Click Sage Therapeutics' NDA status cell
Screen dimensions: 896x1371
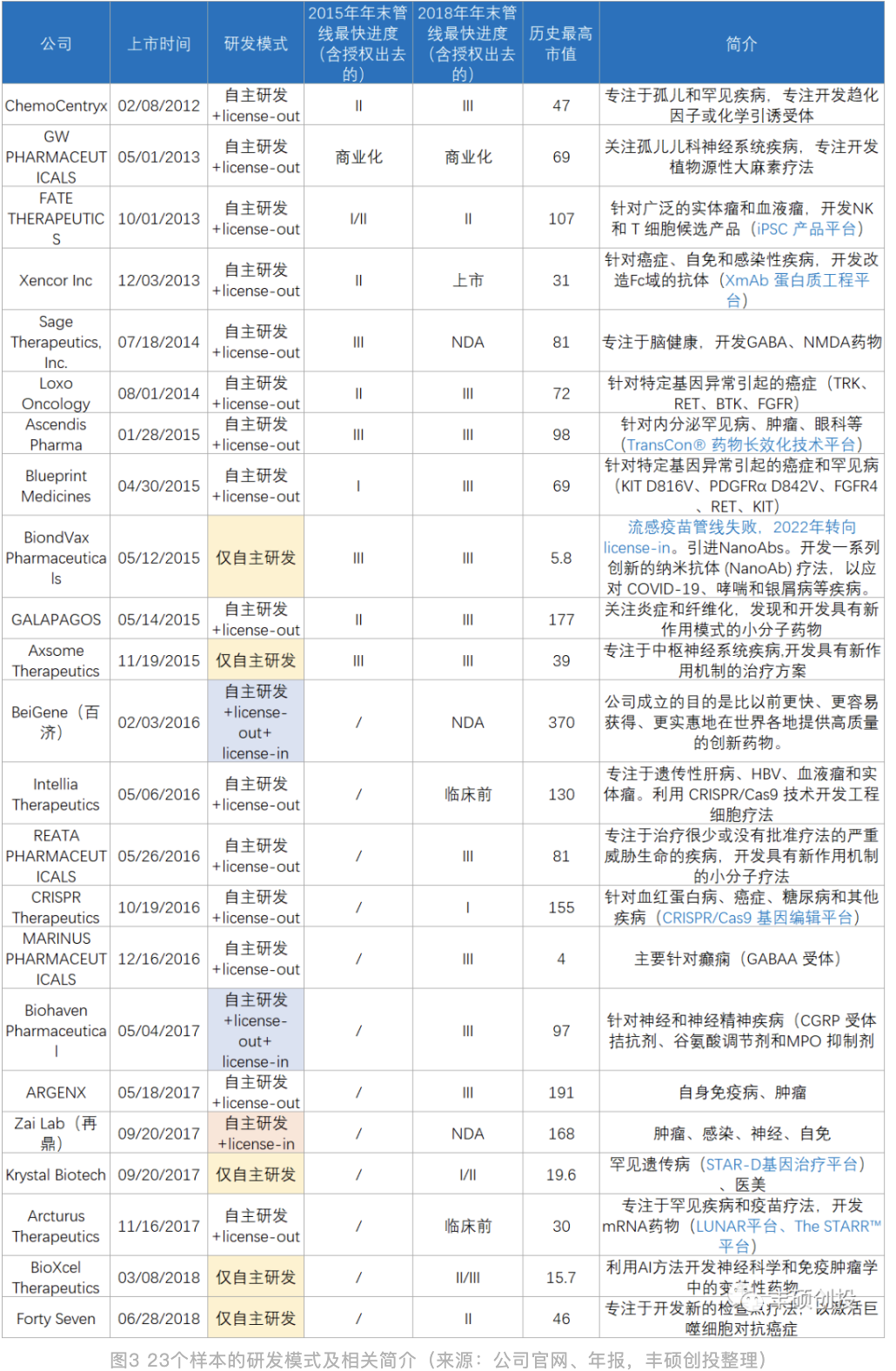(468, 342)
